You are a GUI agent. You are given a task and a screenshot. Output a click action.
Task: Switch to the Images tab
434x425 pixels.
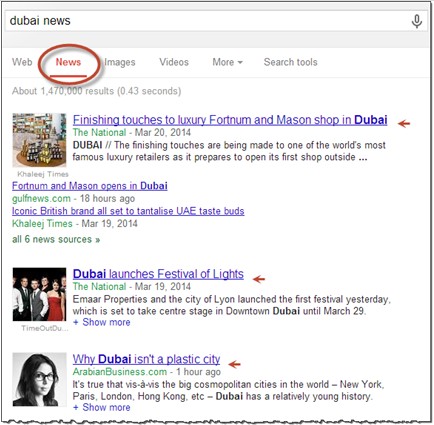click(120, 62)
